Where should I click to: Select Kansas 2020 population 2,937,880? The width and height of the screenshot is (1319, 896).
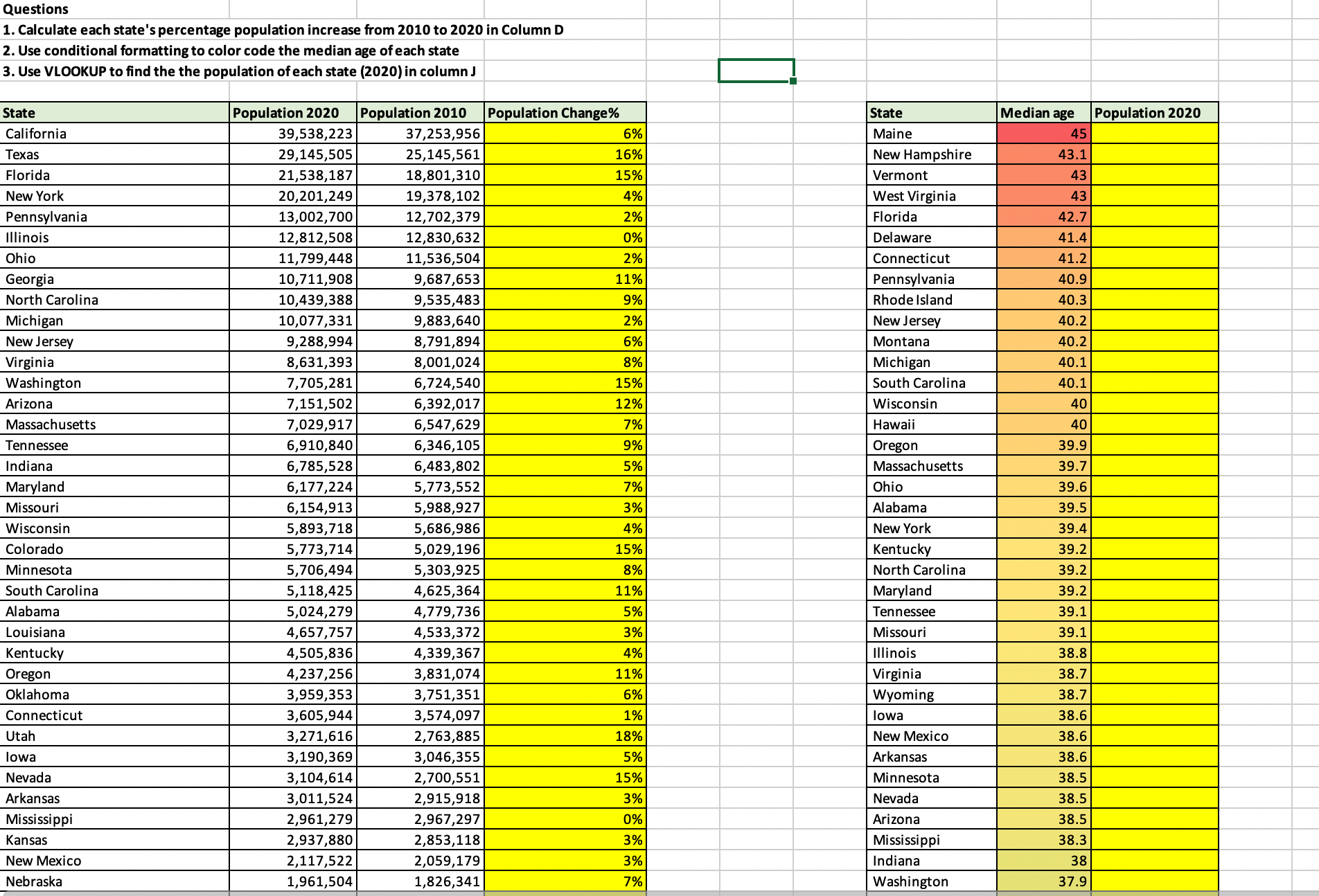(293, 839)
